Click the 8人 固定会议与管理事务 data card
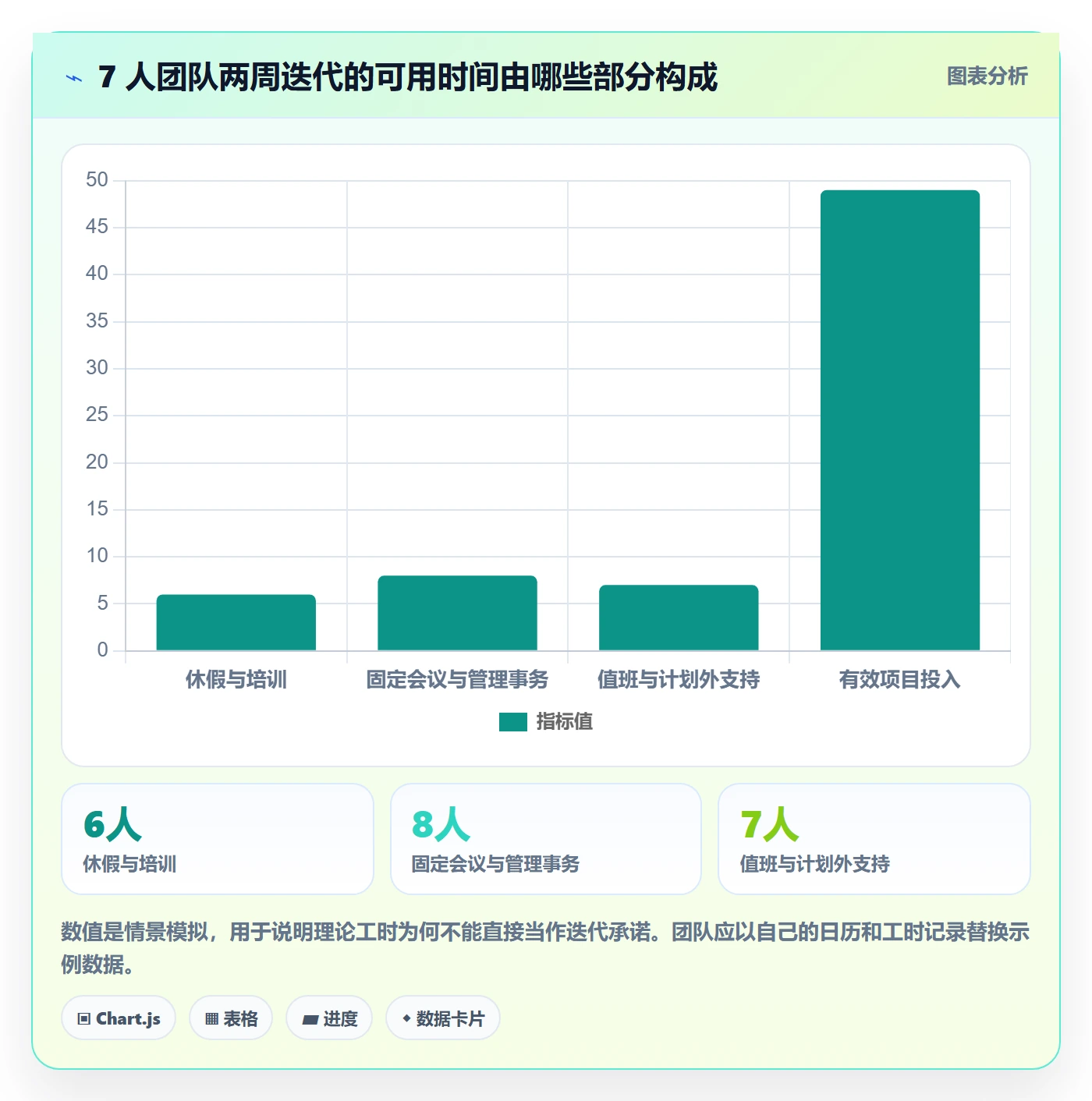 (x=546, y=839)
